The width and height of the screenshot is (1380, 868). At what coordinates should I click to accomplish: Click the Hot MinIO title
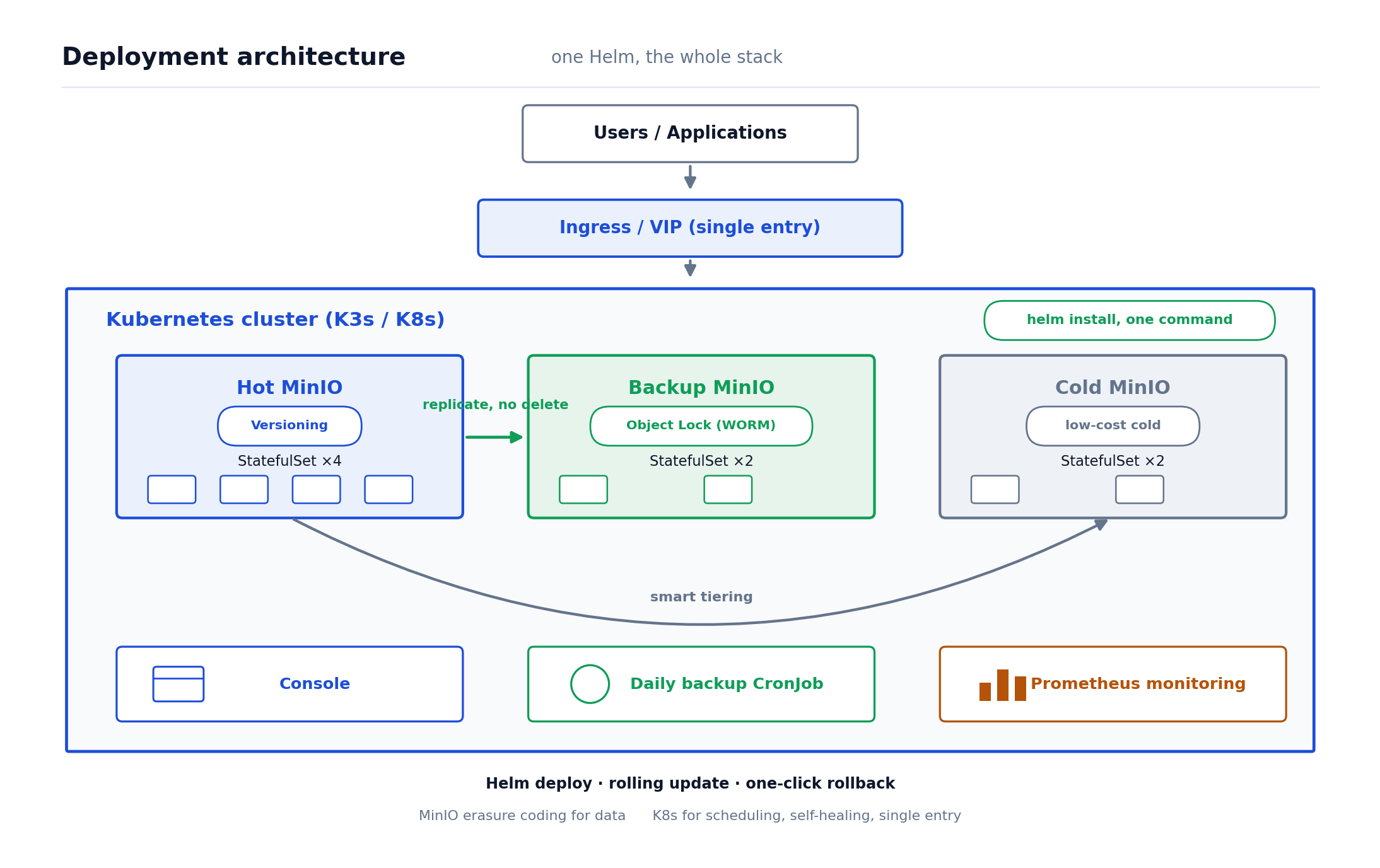[x=289, y=388]
